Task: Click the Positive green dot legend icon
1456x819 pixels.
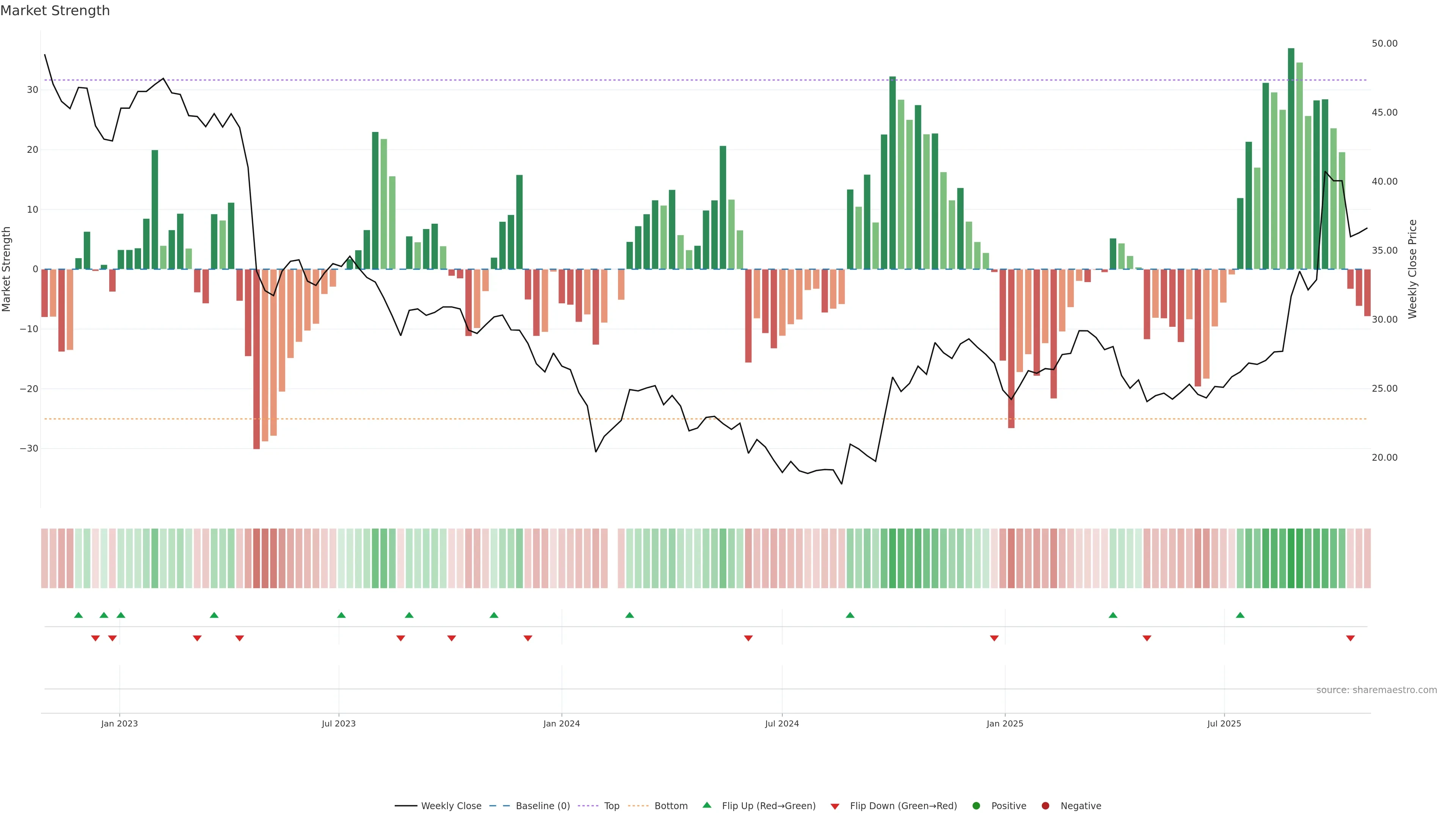Action: point(976,805)
